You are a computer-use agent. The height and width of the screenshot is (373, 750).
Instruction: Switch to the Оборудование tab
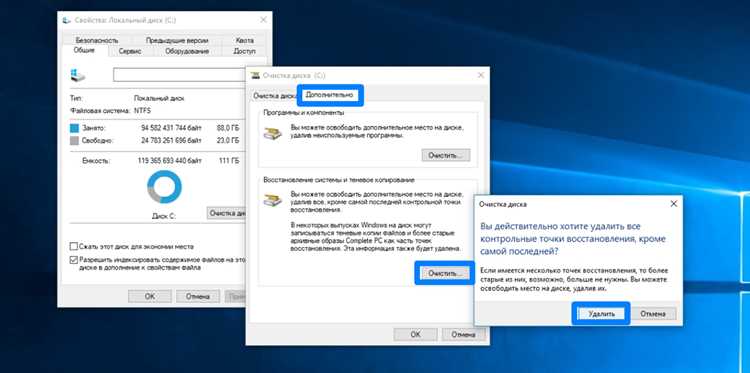click(187, 51)
